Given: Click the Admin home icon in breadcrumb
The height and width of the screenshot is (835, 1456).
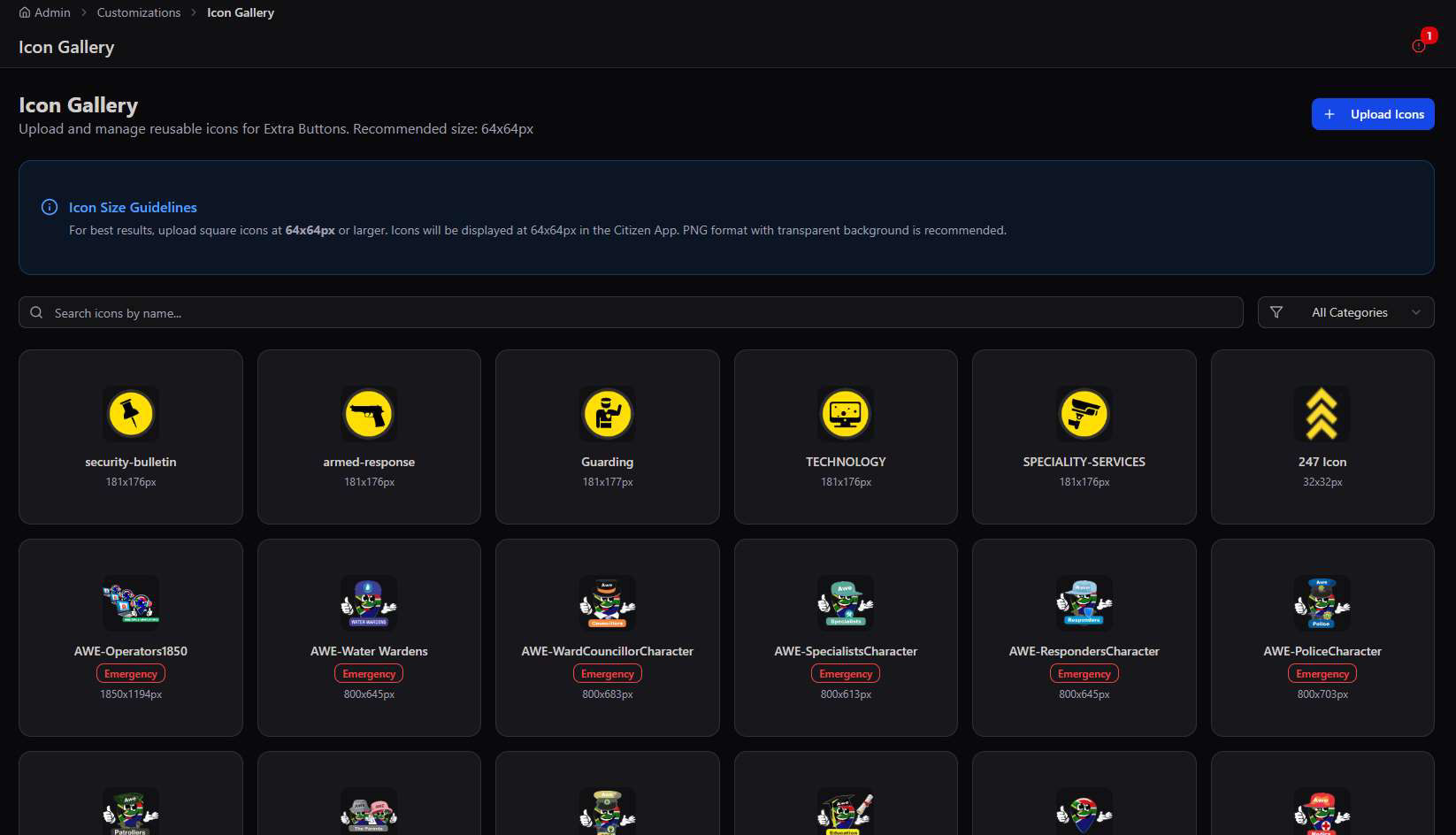Looking at the screenshot, I should [25, 12].
